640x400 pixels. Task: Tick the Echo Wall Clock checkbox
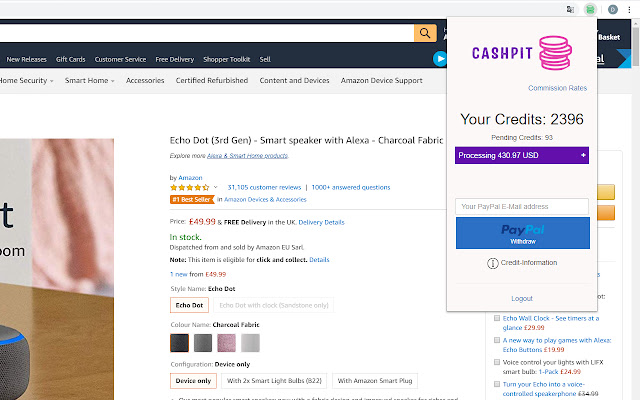point(497,318)
